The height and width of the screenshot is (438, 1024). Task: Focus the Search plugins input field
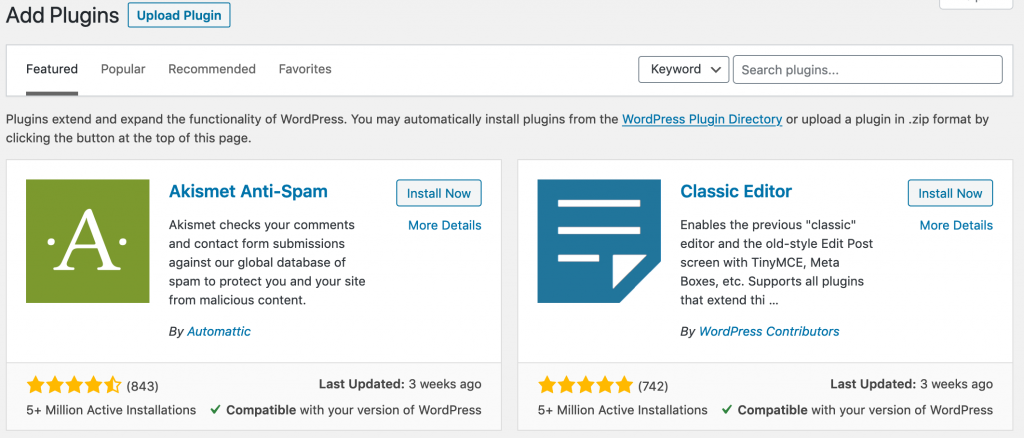(x=867, y=69)
